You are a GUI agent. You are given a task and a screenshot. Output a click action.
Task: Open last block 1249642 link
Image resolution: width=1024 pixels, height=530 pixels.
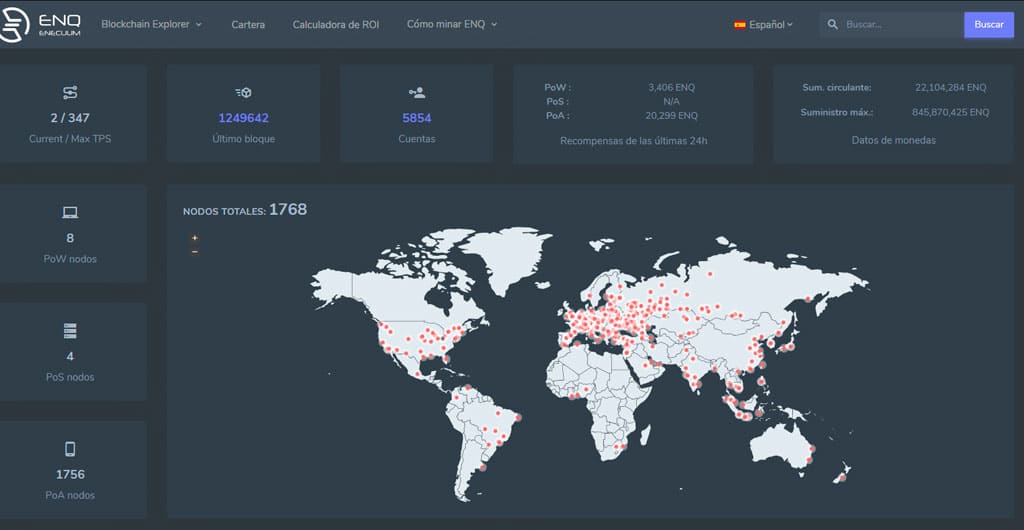click(244, 118)
